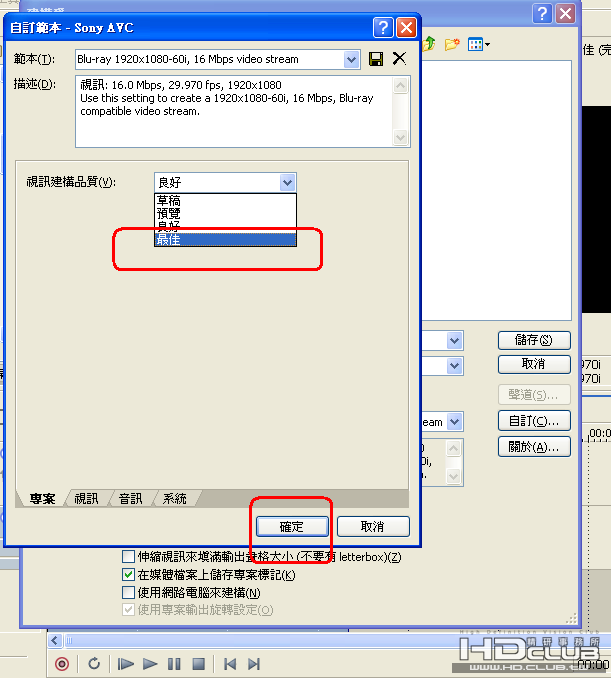Click the record button in transport bar
This screenshot has height=678, width=611.
tap(62, 664)
